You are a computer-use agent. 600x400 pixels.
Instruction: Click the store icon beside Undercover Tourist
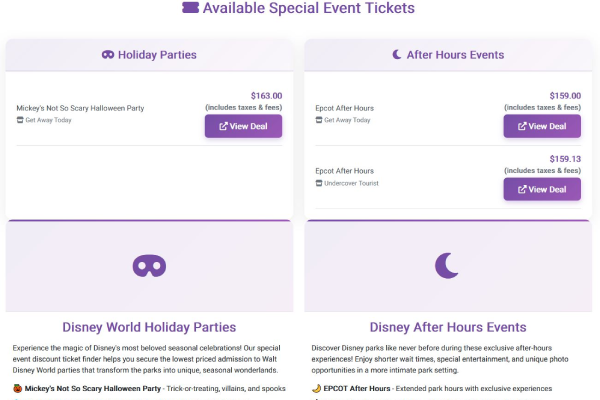(x=319, y=183)
